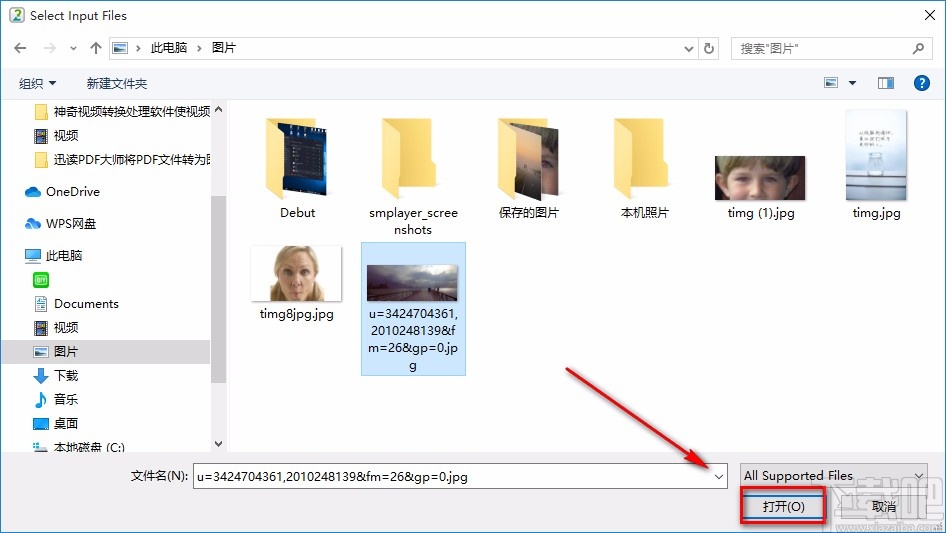This screenshot has height=533, width=946.
Task: Open All Supported Files type dropdown
Action: 834,476
